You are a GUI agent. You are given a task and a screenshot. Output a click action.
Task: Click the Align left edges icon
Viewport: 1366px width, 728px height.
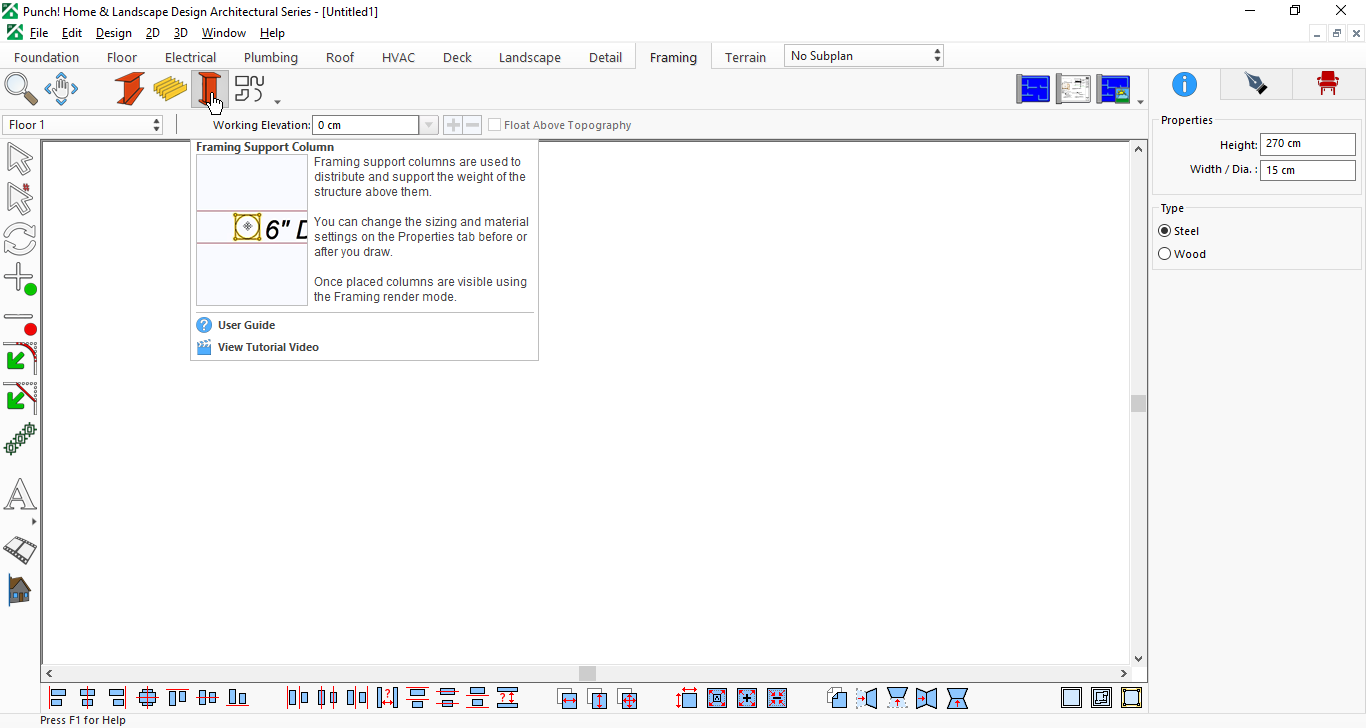coord(58,697)
